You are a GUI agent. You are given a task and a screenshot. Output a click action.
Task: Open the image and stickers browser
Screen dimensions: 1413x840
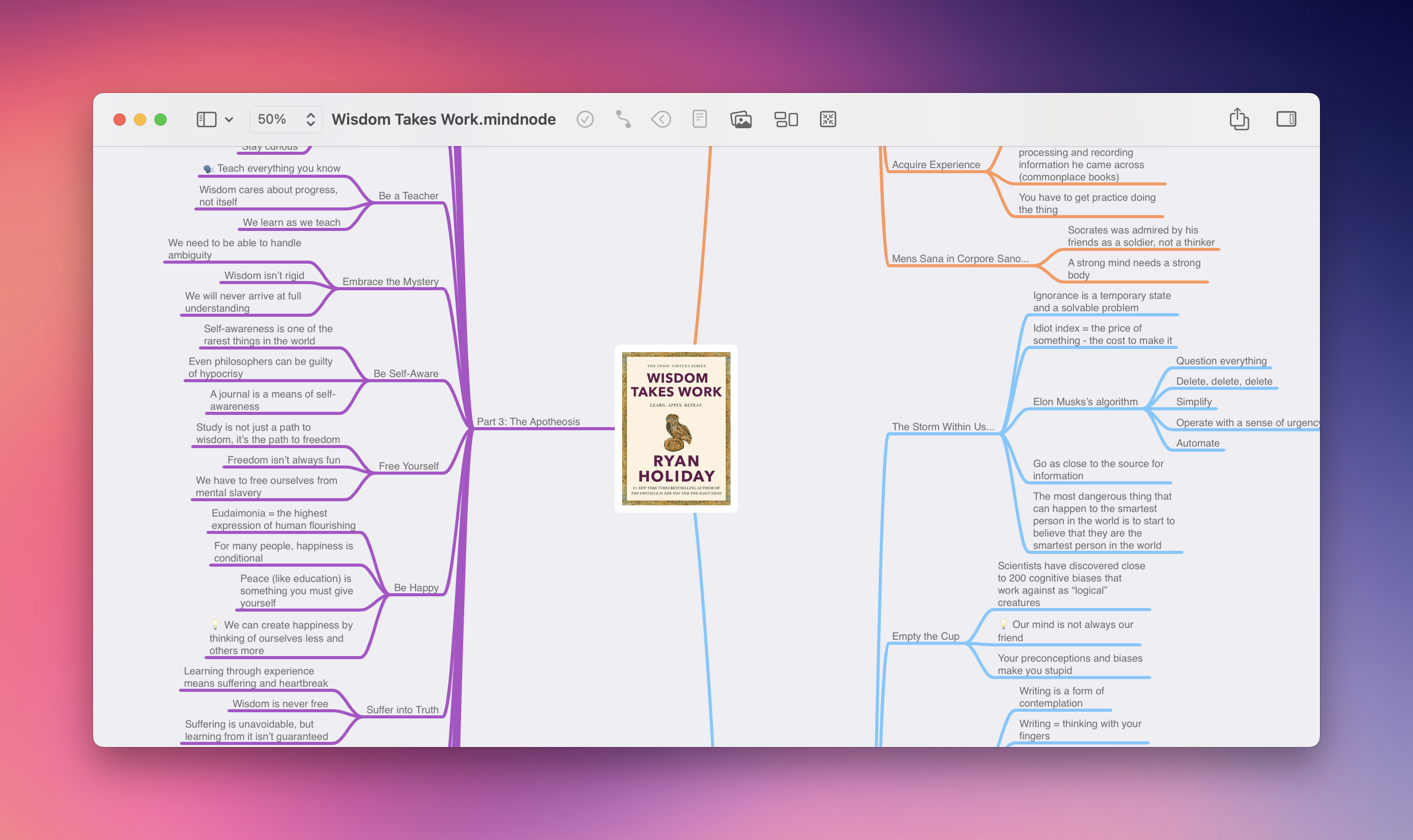pyautogui.click(x=742, y=119)
